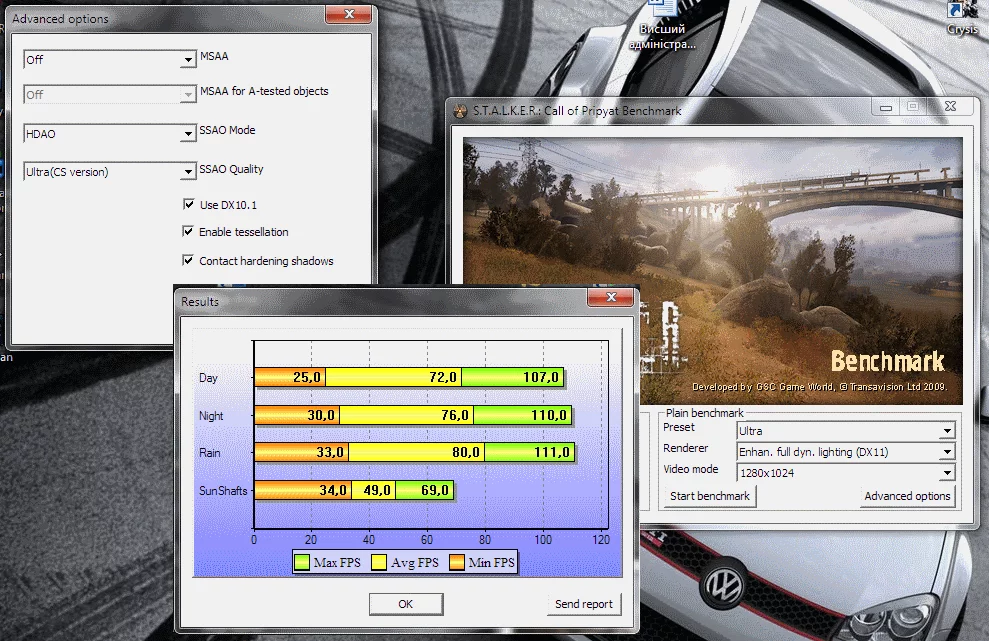This screenshot has height=641, width=989.
Task: Disable the Enable tessellation checkbox
Action: tap(188, 232)
